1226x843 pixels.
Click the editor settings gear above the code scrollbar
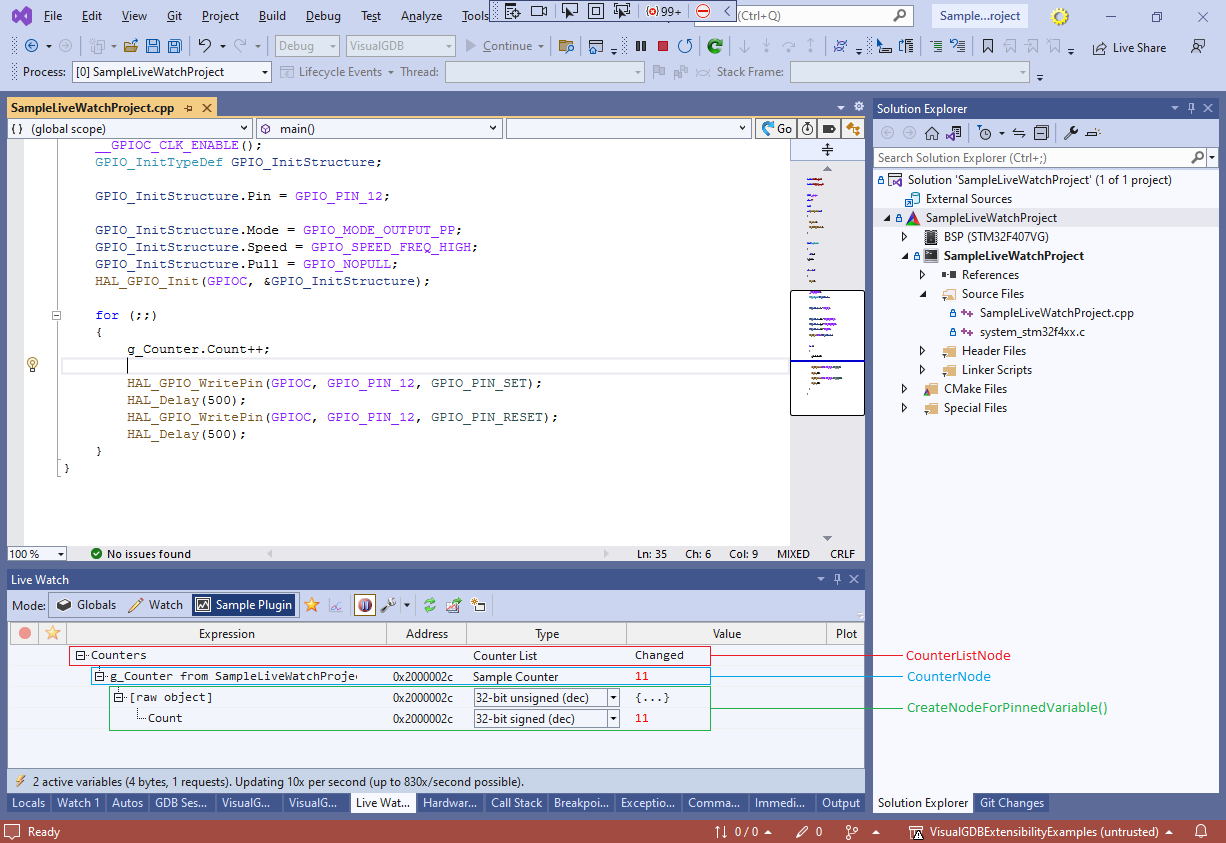coord(857,107)
